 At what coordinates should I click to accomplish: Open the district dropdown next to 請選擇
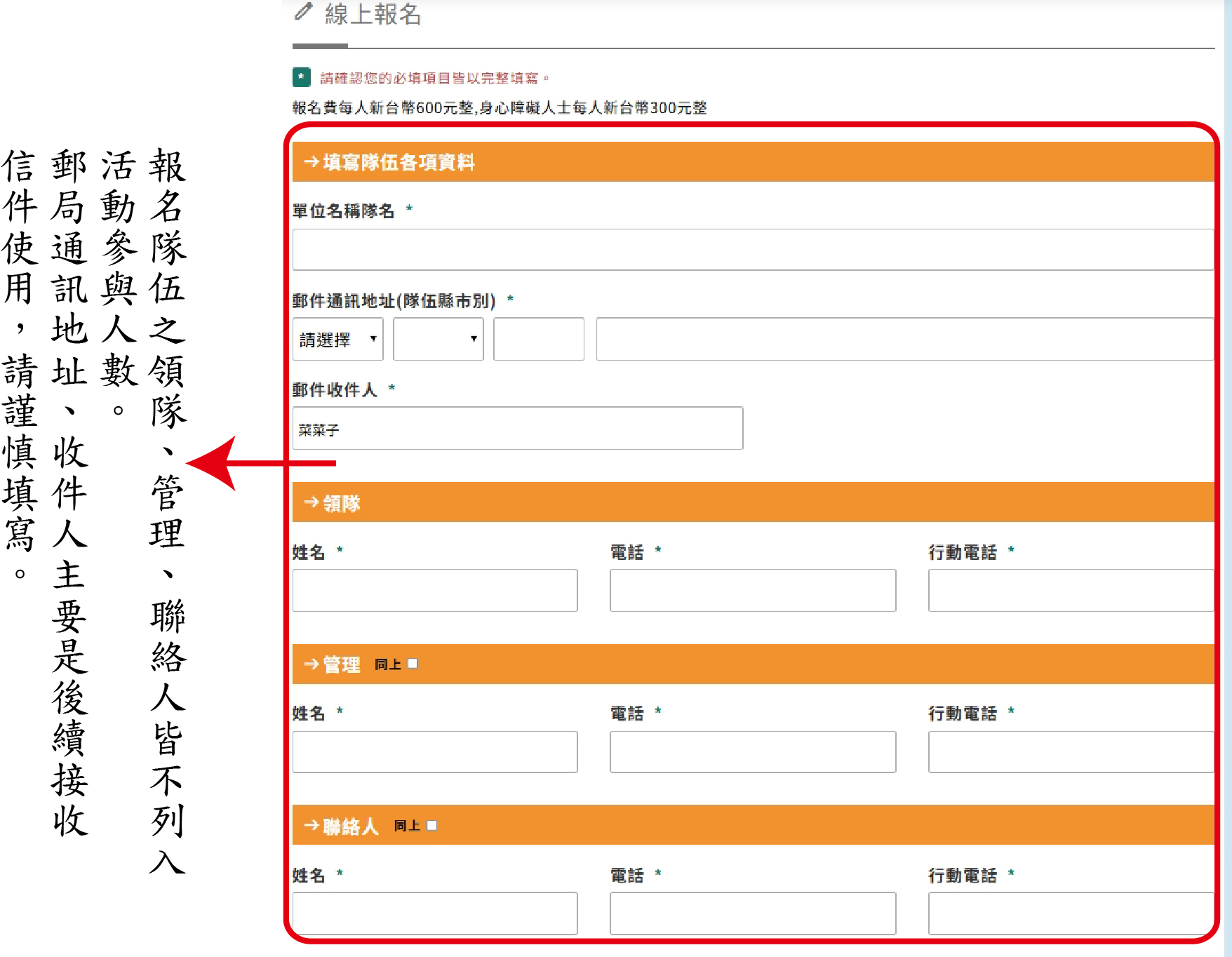pyautogui.click(x=438, y=339)
